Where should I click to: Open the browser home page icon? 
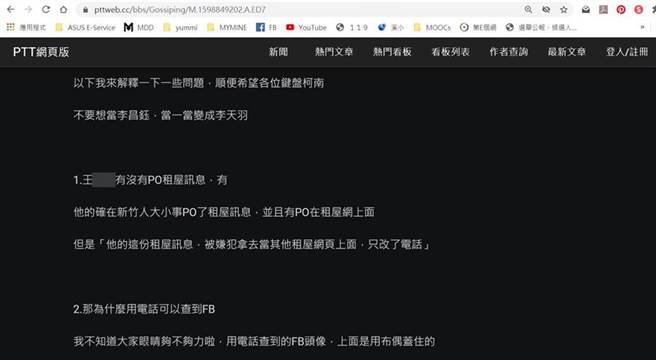click(63, 9)
